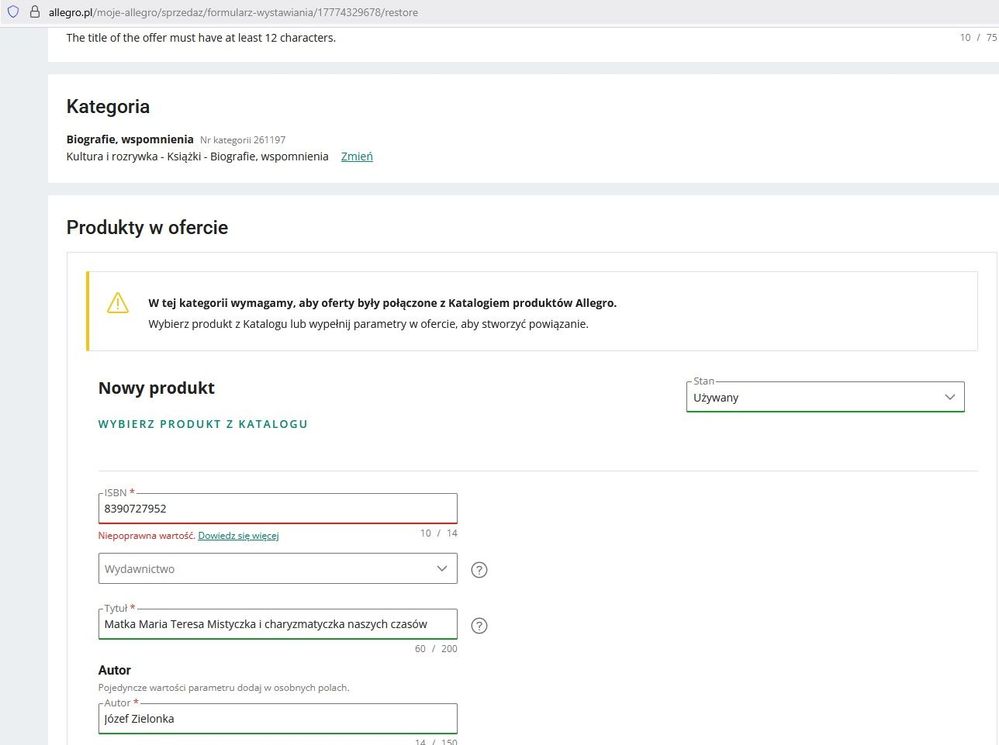Follow the Dowiedz się więcej link
Image resolution: width=999 pixels, height=745 pixels.
(238, 536)
